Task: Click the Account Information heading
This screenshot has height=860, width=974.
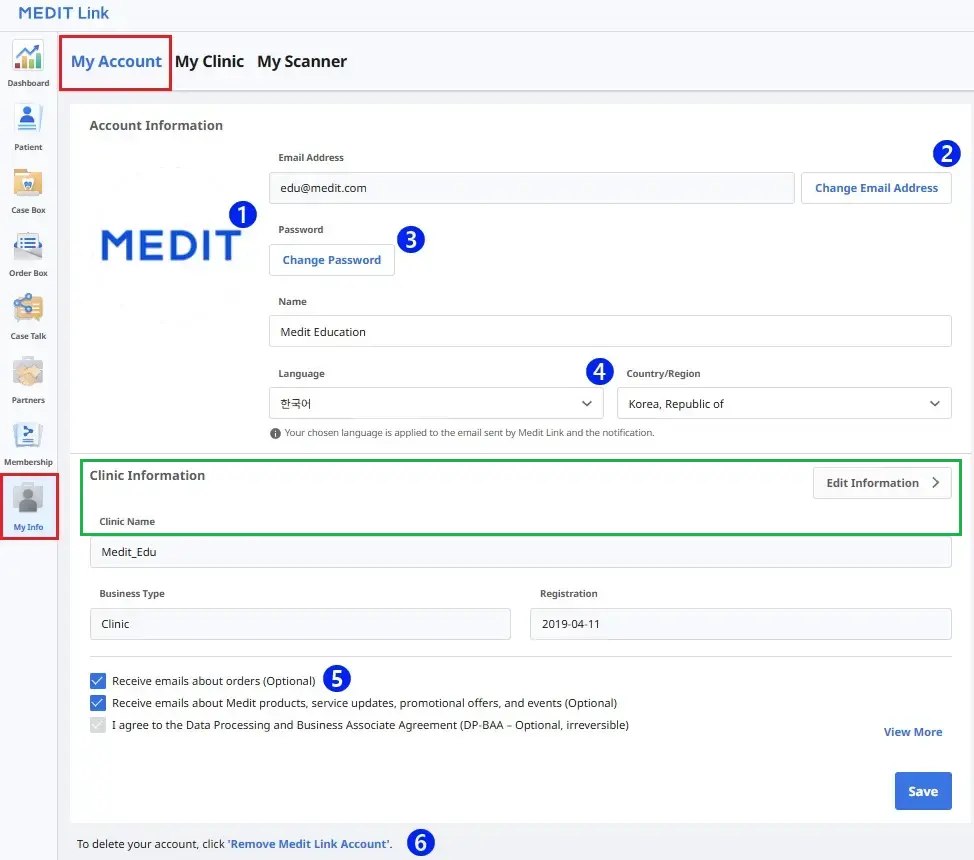Action: [156, 126]
